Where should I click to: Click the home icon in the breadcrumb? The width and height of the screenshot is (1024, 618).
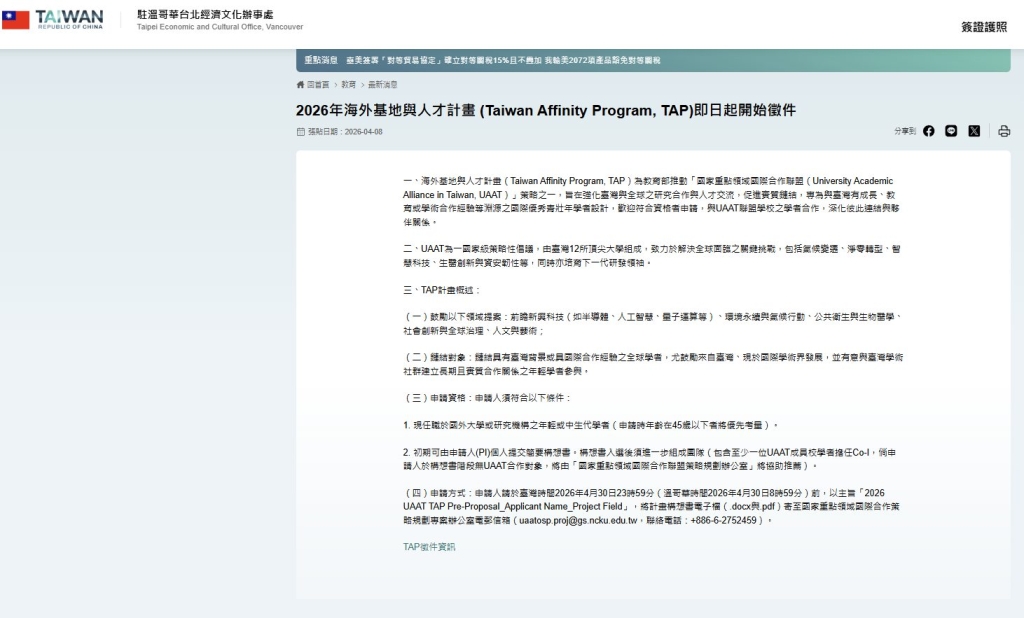point(300,85)
